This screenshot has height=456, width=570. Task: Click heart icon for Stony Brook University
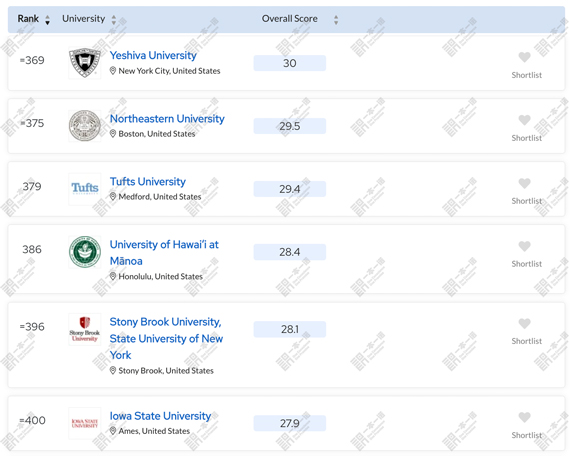524,323
